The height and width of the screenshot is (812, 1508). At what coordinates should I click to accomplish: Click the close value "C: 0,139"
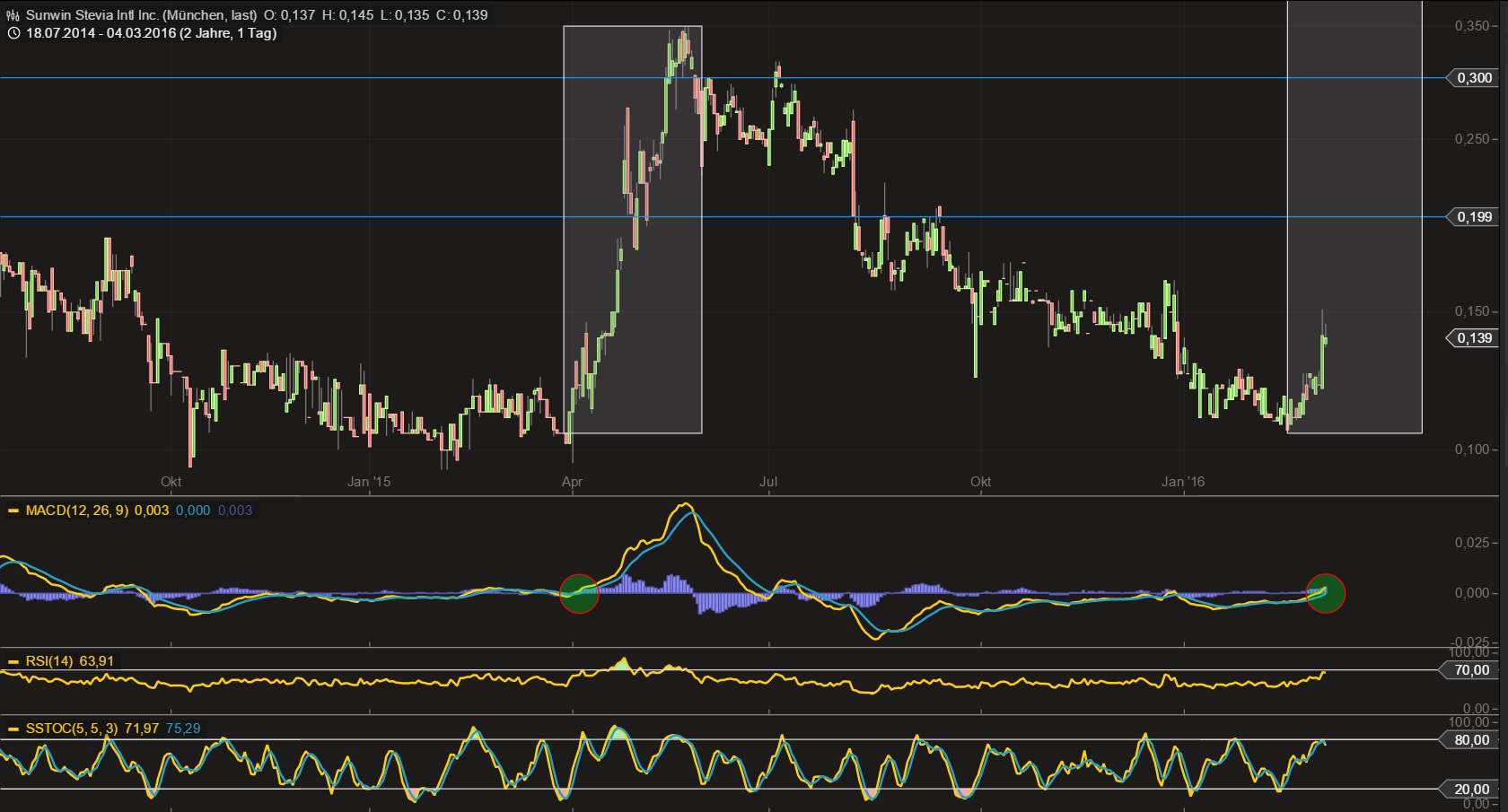(460, 15)
